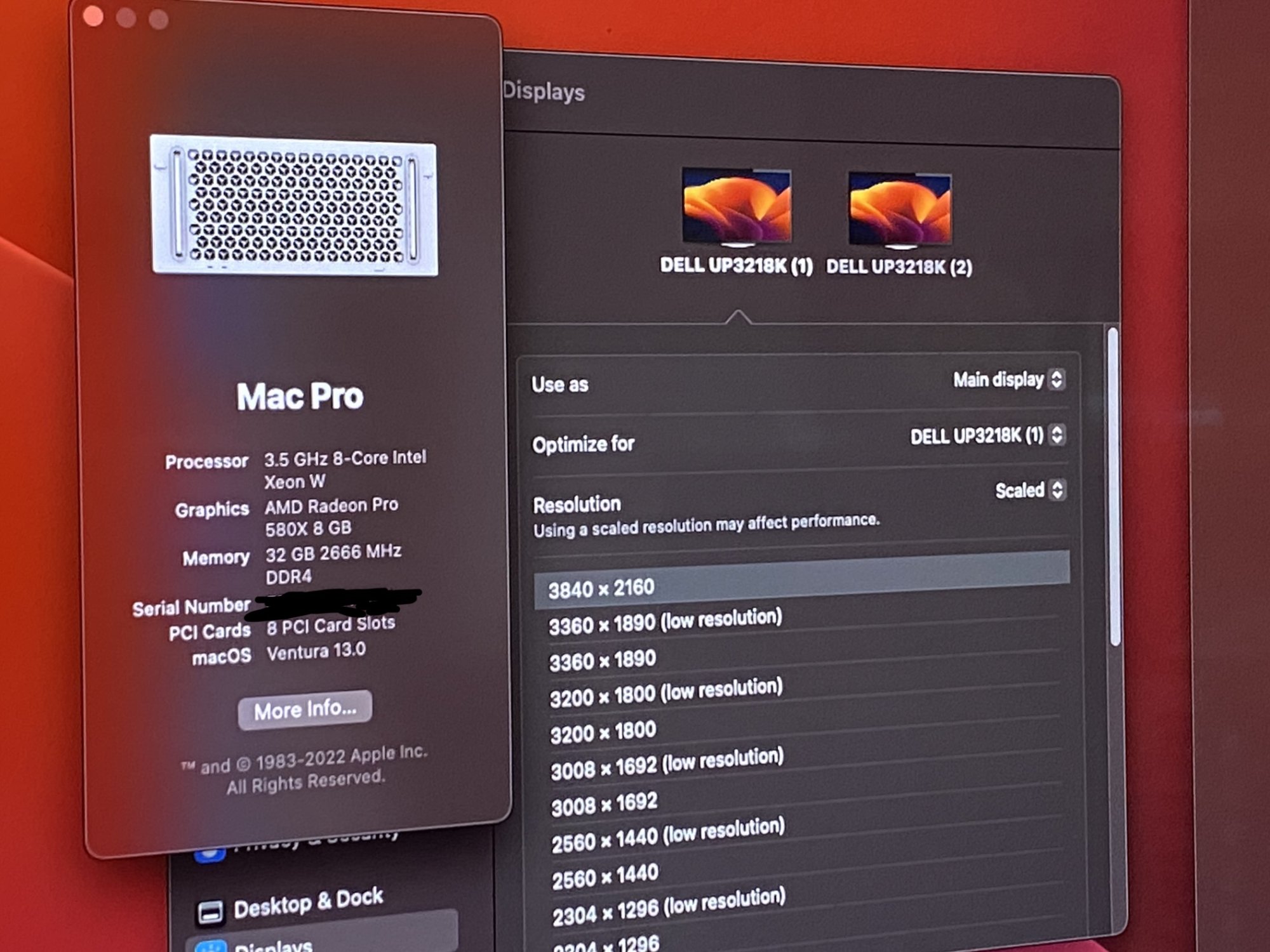This screenshot has width=1270, height=952.
Task: Open Desktop & Dock settings item
Action: 308,902
